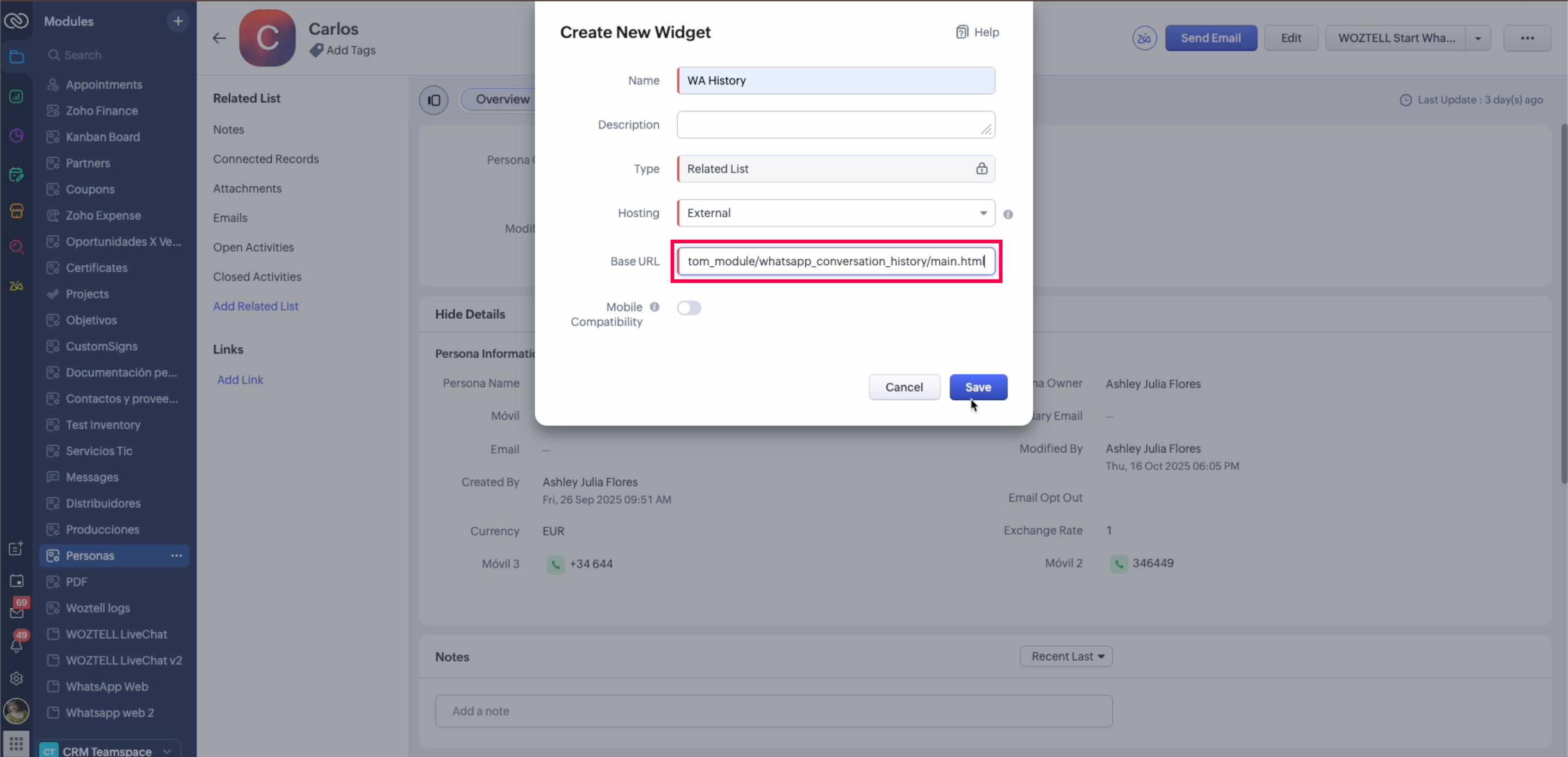Open the Recent Last notes sort dropdown
This screenshot has height=757, width=1568.
[1066, 656]
